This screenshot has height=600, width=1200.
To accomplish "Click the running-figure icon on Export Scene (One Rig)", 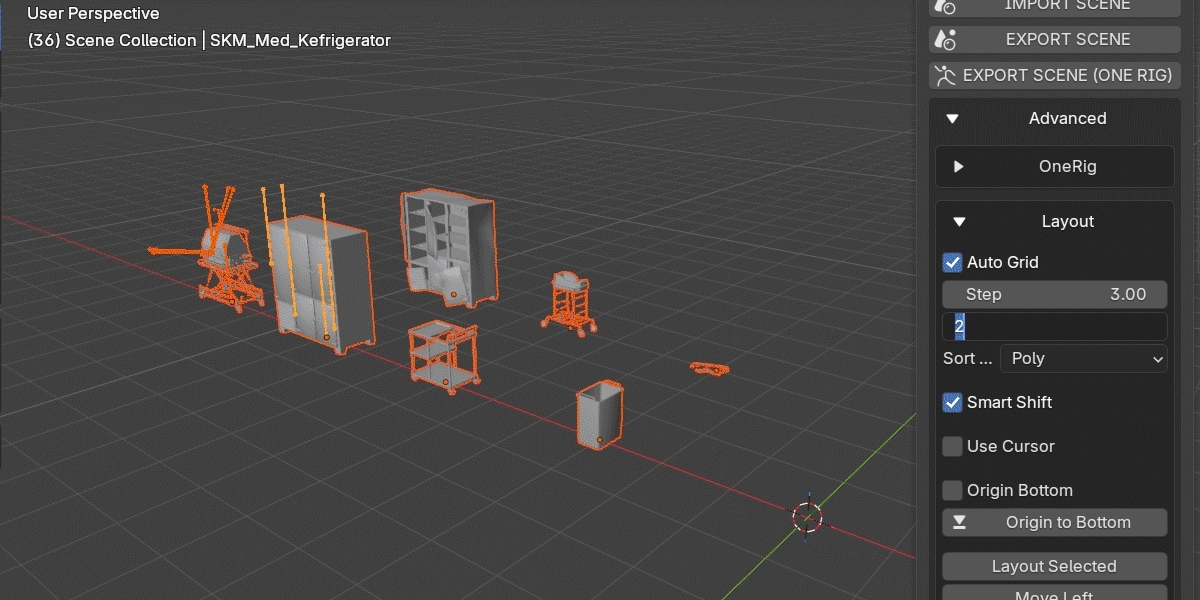I will (945, 75).
